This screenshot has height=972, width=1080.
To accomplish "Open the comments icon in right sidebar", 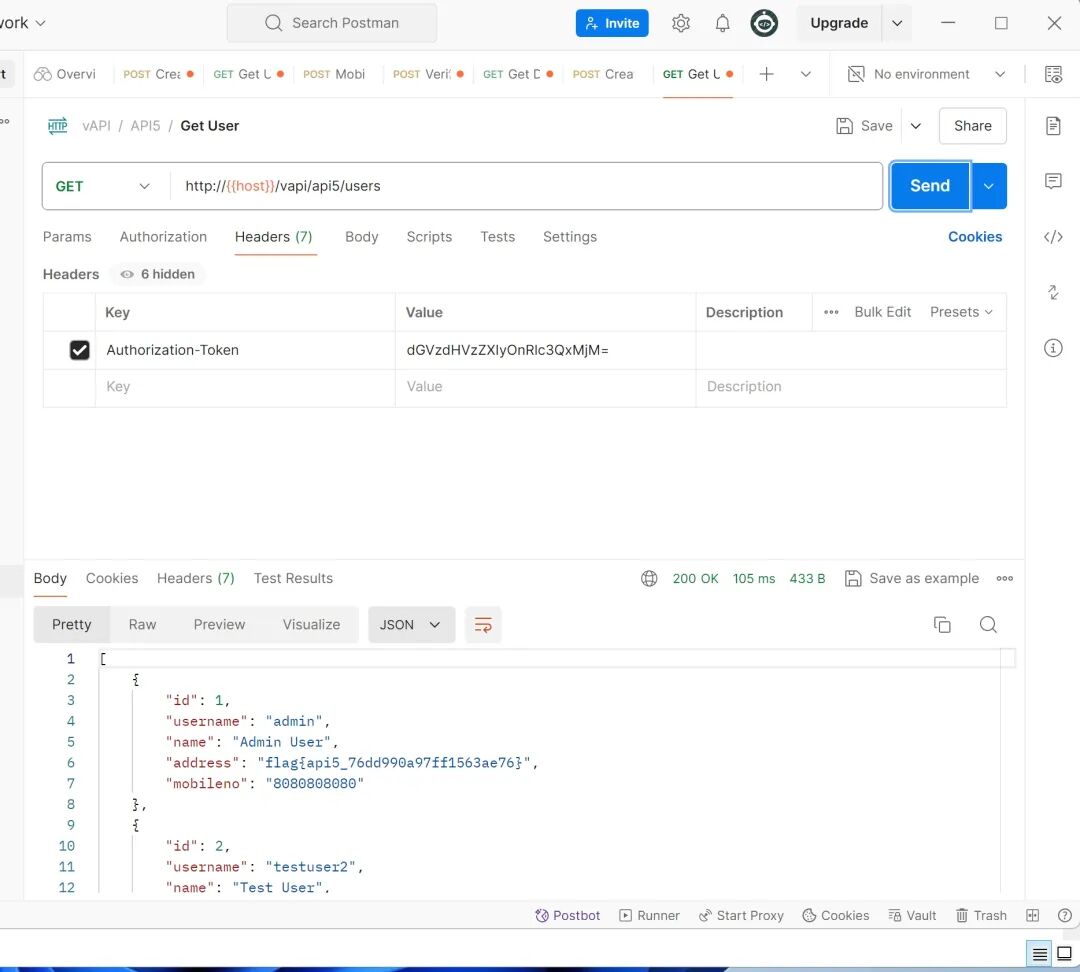I will (x=1053, y=181).
